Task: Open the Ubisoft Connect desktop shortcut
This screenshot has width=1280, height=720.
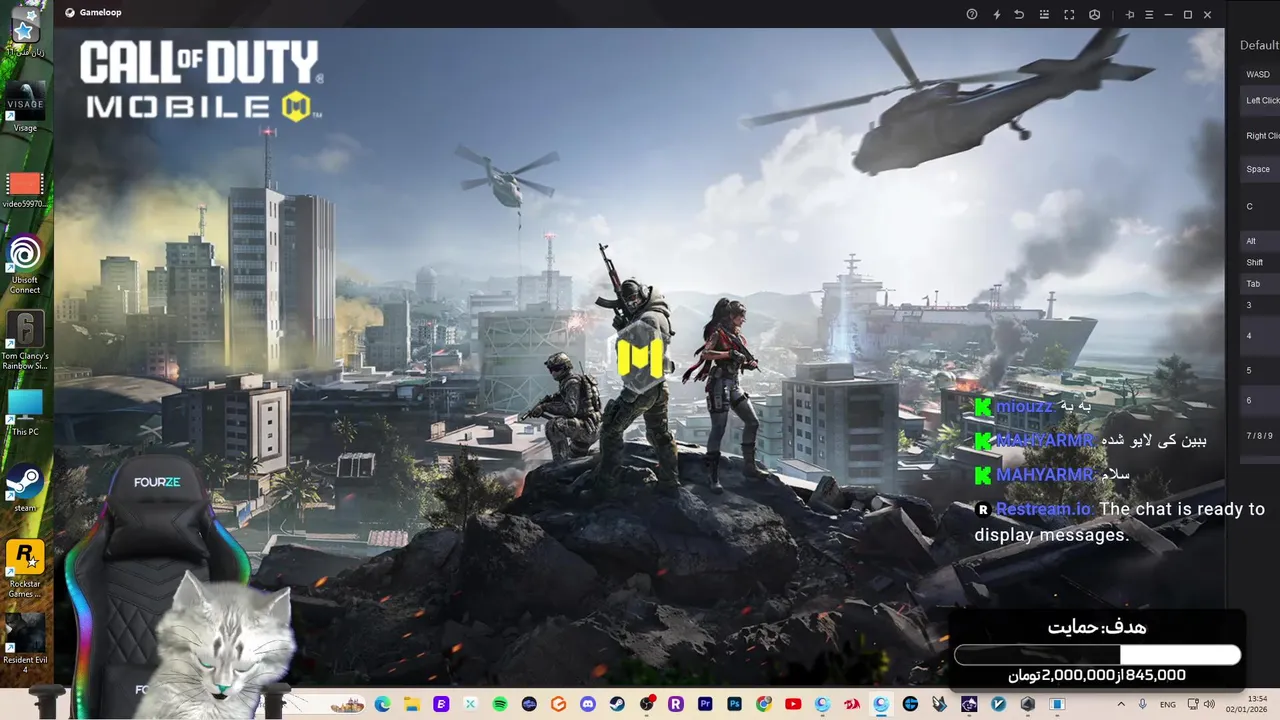Action: [x=25, y=264]
